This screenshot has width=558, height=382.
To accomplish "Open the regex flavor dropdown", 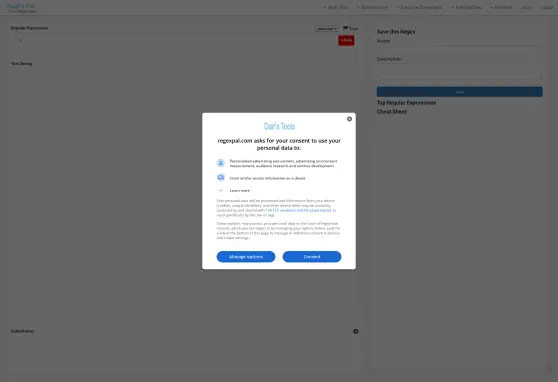I will [326, 28].
